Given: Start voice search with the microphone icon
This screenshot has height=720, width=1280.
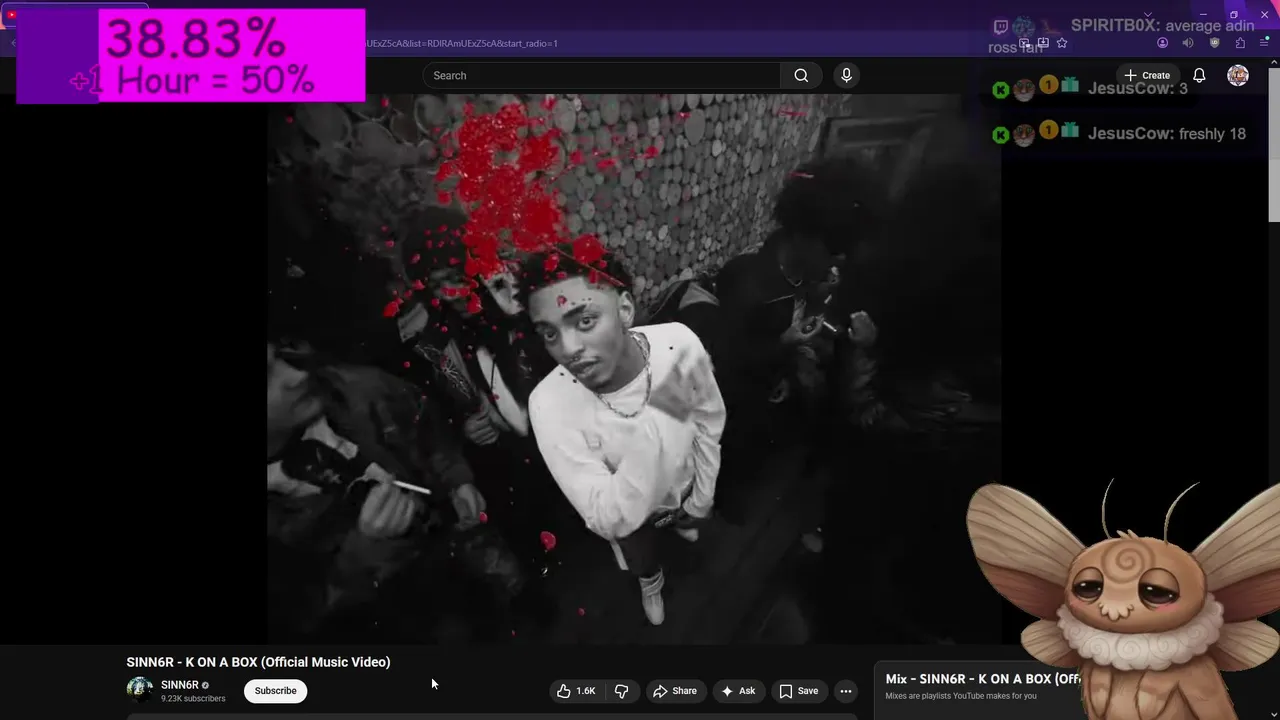Looking at the screenshot, I should pos(846,75).
